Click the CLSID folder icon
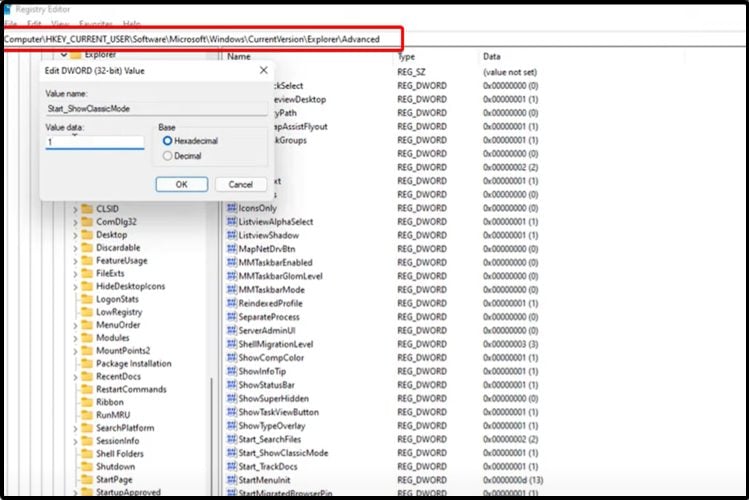Screen dimensions: 749x500 click(x=87, y=209)
